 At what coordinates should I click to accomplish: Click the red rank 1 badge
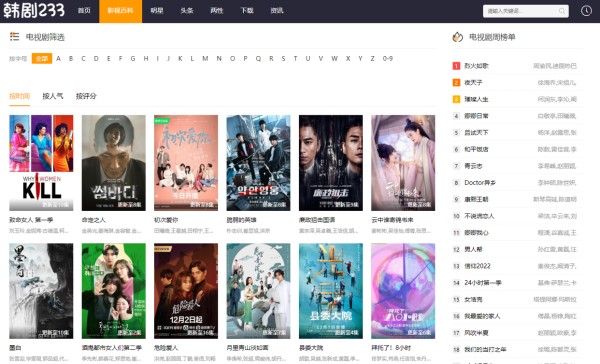pyautogui.click(x=456, y=66)
